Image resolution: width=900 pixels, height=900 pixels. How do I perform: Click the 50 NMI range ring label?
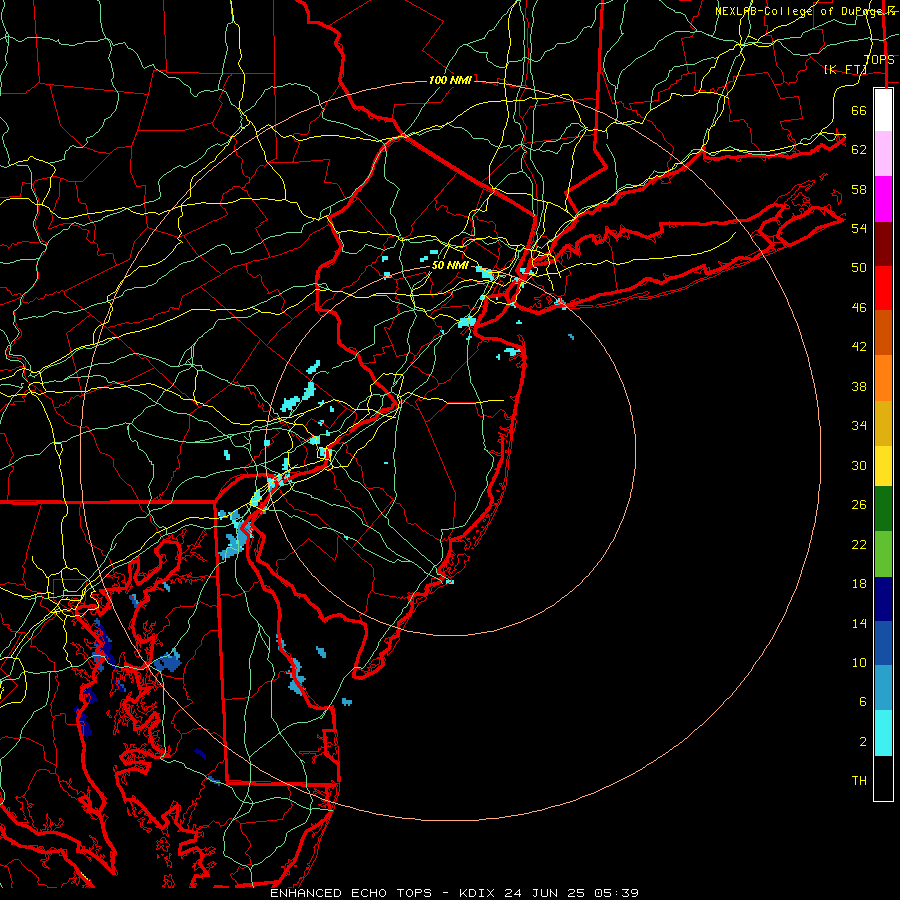tap(450, 265)
